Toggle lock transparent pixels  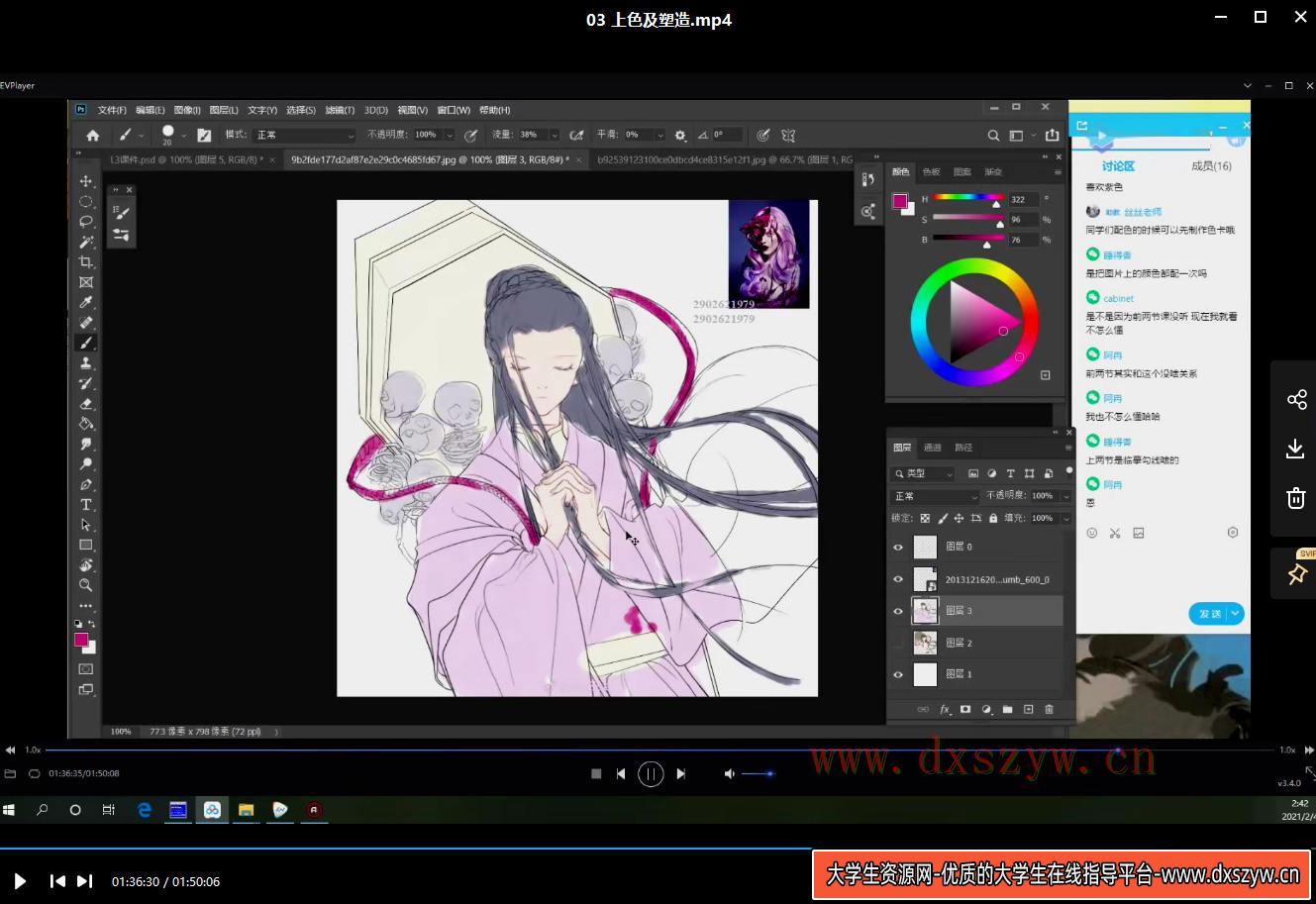click(x=925, y=518)
